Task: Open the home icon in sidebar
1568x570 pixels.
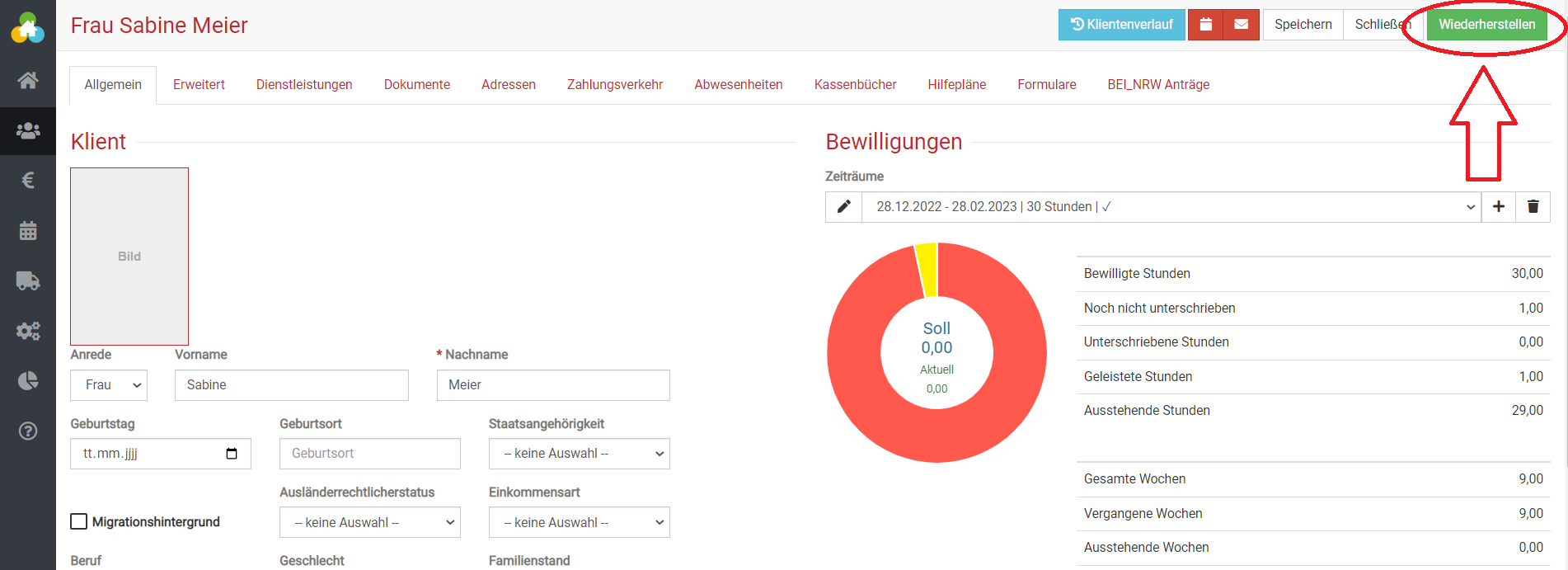Action: (28, 80)
